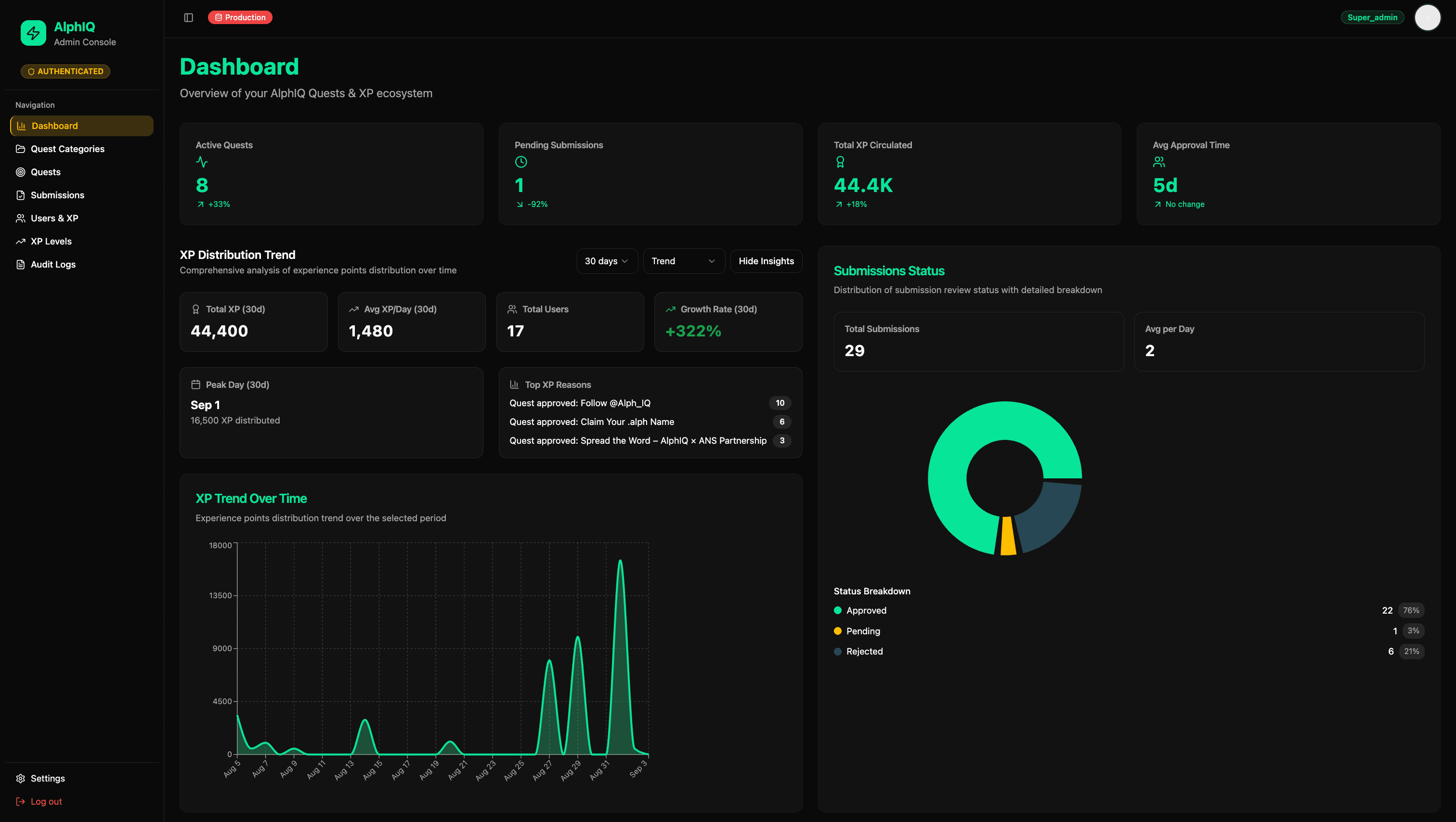Click 'Quest approved: Claim Your .alph Name' row

(x=650, y=422)
